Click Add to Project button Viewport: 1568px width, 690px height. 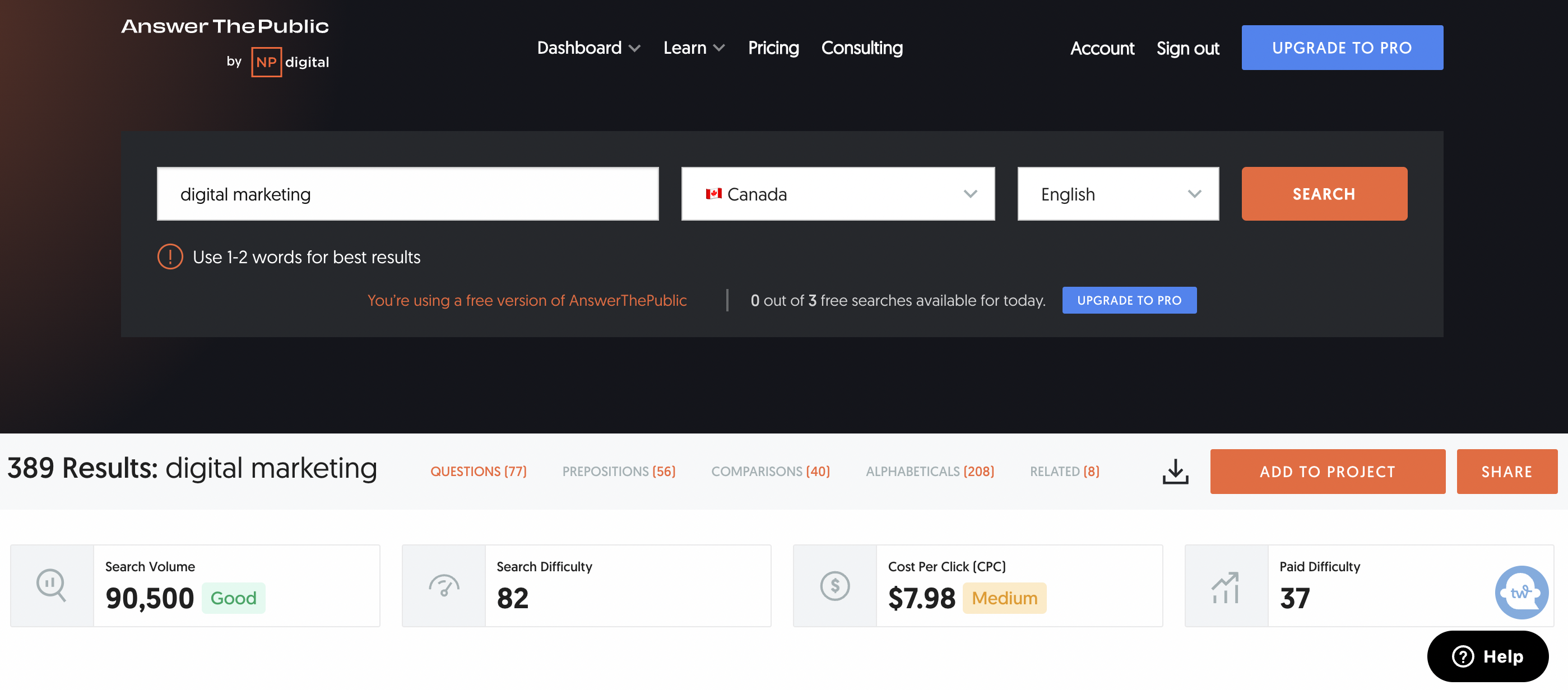(1327, 472)
